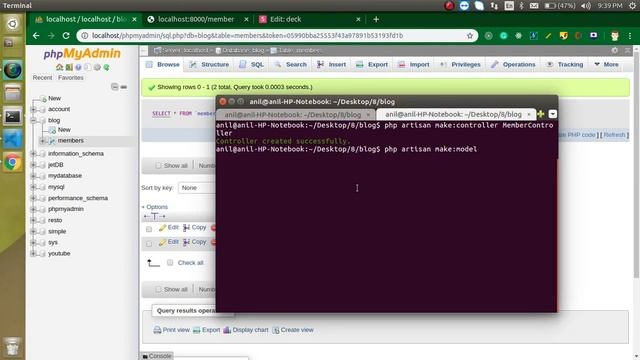The height and width of the screenshot is (360, 640).
Task: Open page settings gear in phpMyAdmin header
Action: [x=615, y=50]
